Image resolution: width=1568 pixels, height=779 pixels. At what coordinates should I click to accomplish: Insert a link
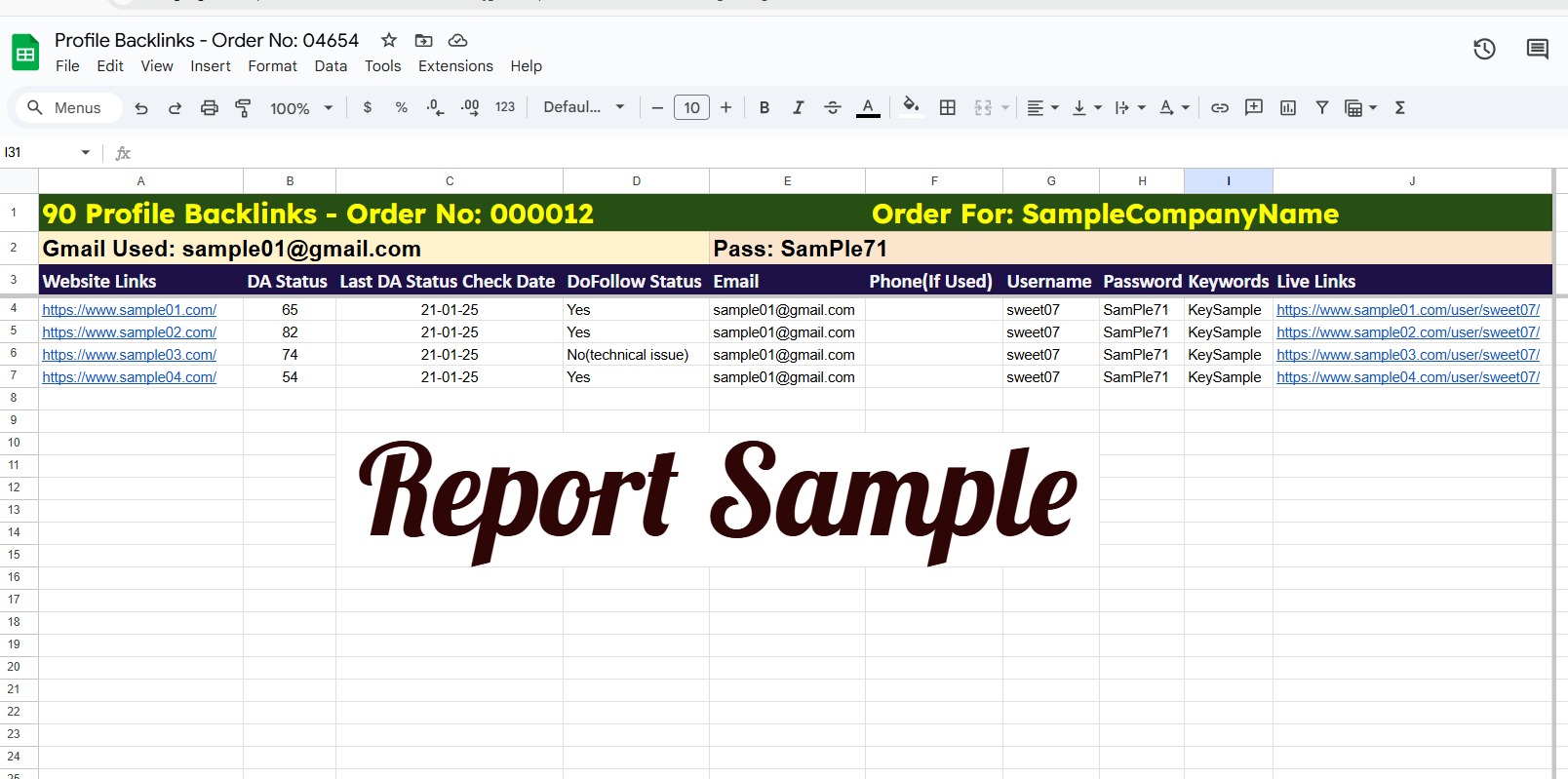1220,107
